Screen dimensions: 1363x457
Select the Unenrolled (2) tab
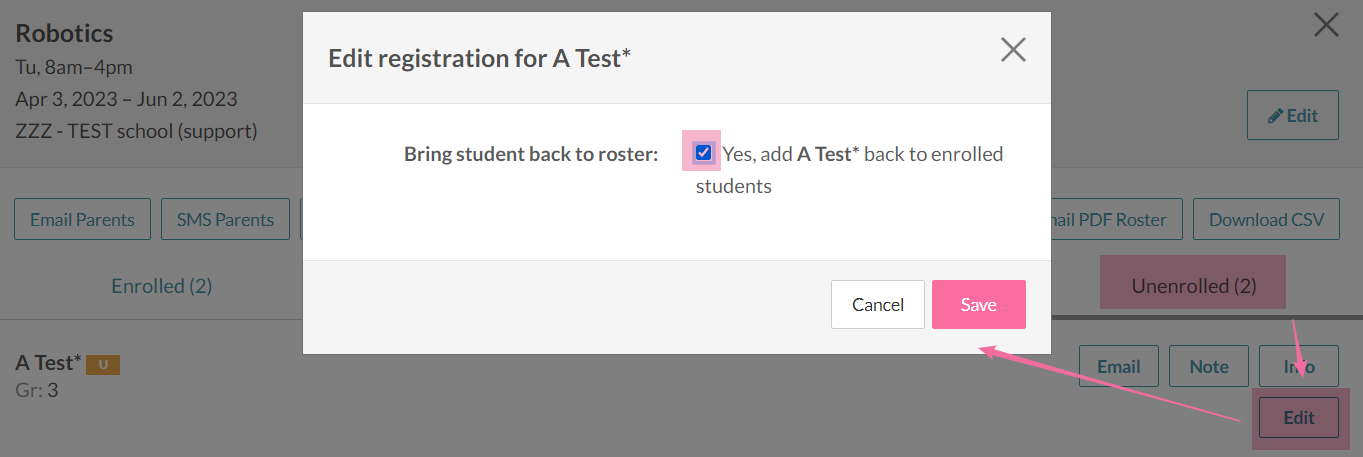[1193, 286]
